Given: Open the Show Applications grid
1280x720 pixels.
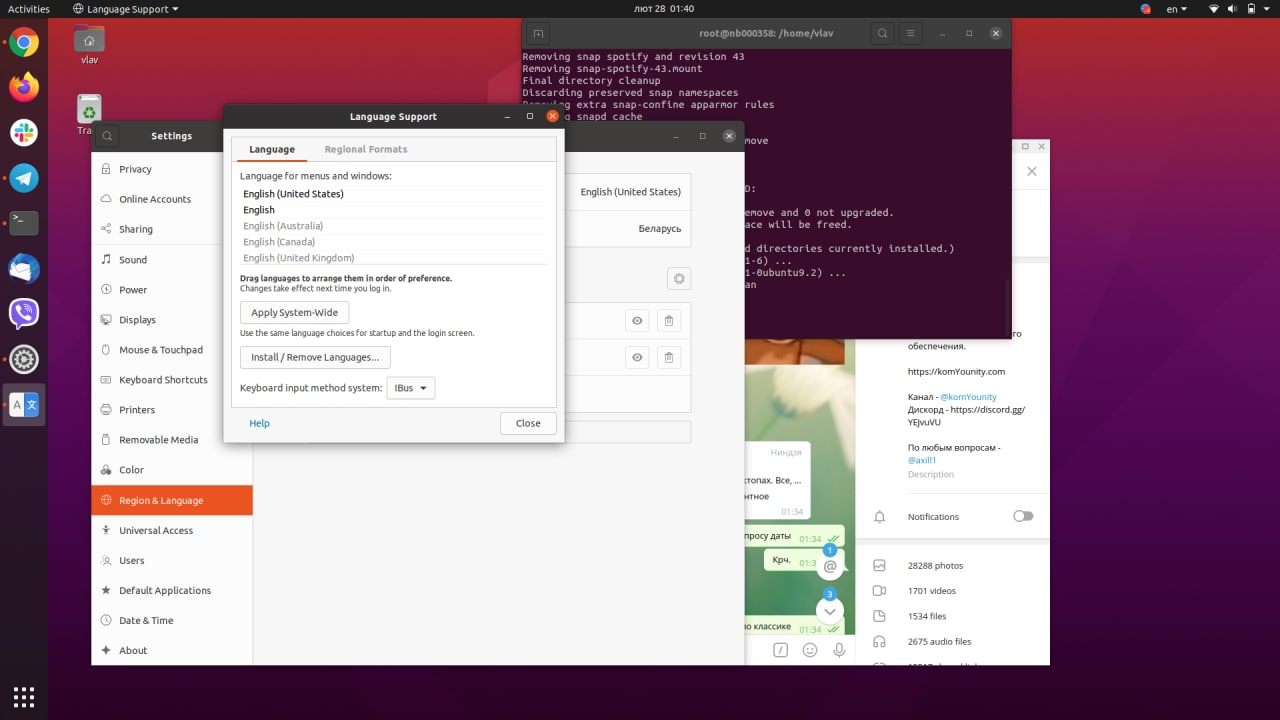Looking at the screenshot, I should [x=24, y=696].
